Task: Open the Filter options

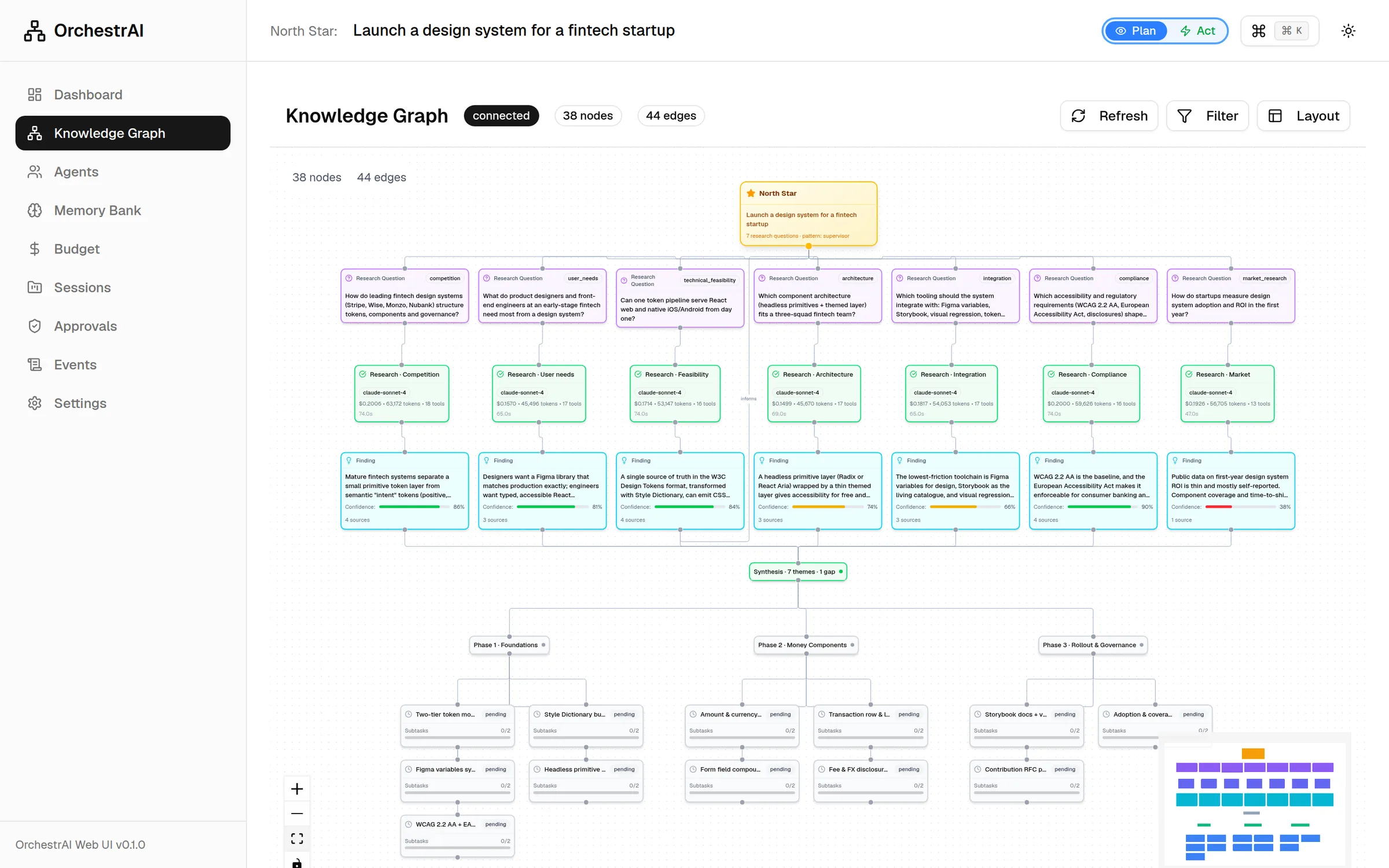Action: 1207,116
